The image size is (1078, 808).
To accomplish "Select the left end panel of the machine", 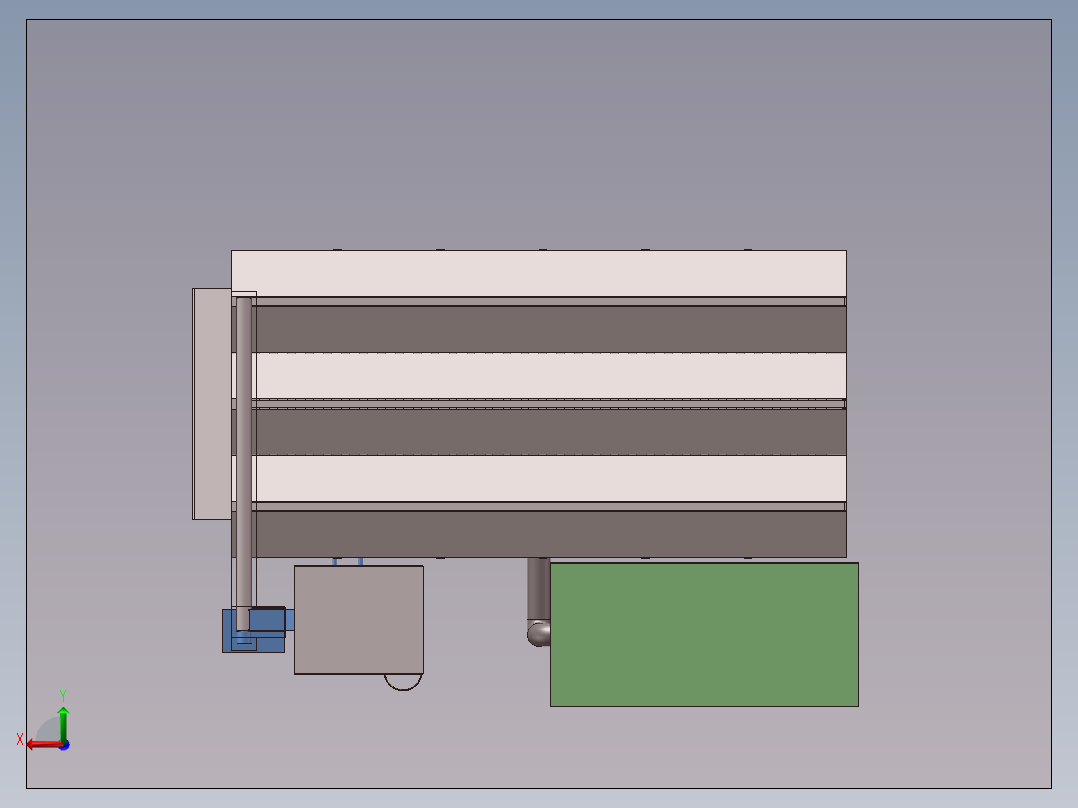I will click(212, 404).
